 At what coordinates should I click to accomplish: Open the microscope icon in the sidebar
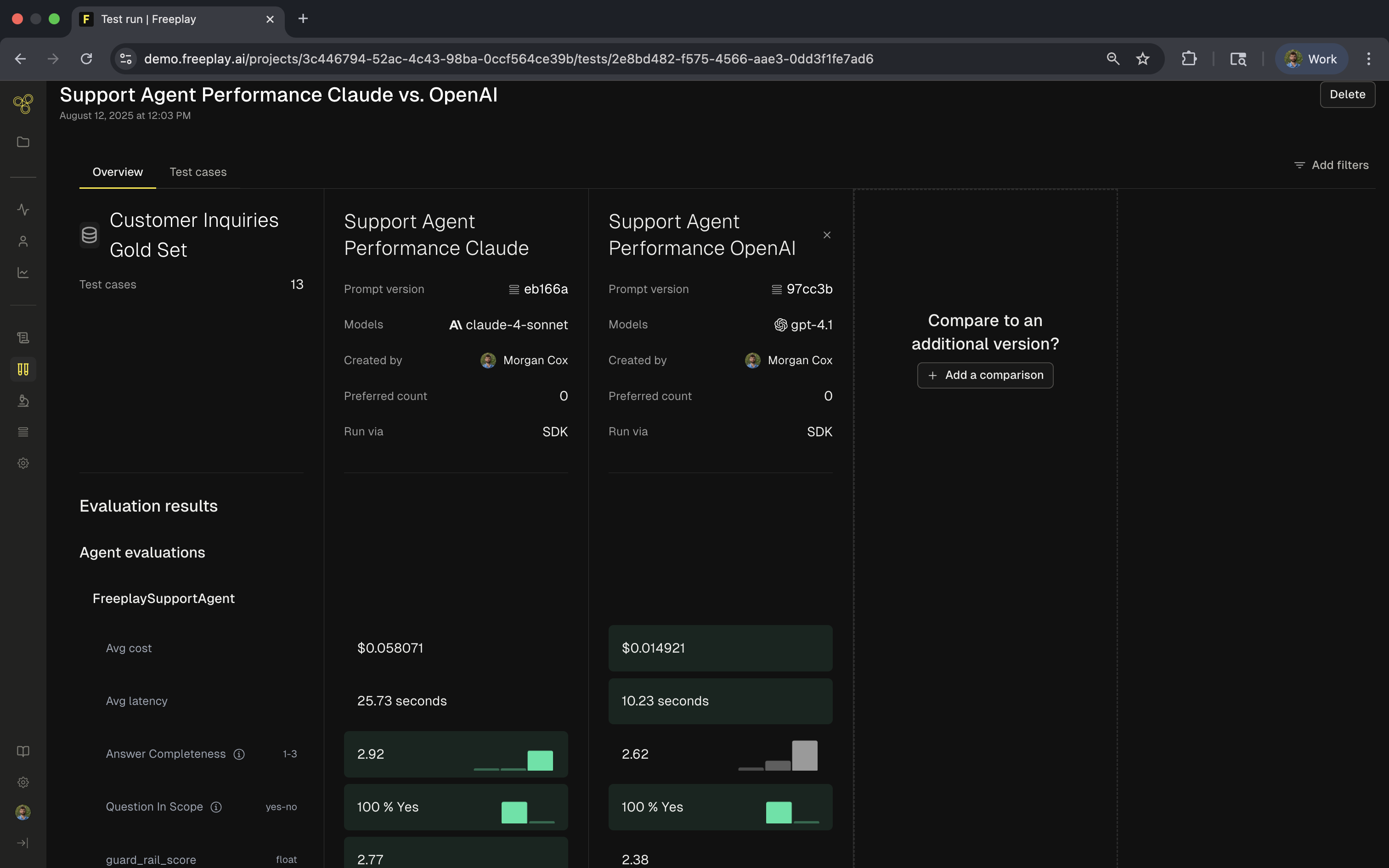[23, 400]
